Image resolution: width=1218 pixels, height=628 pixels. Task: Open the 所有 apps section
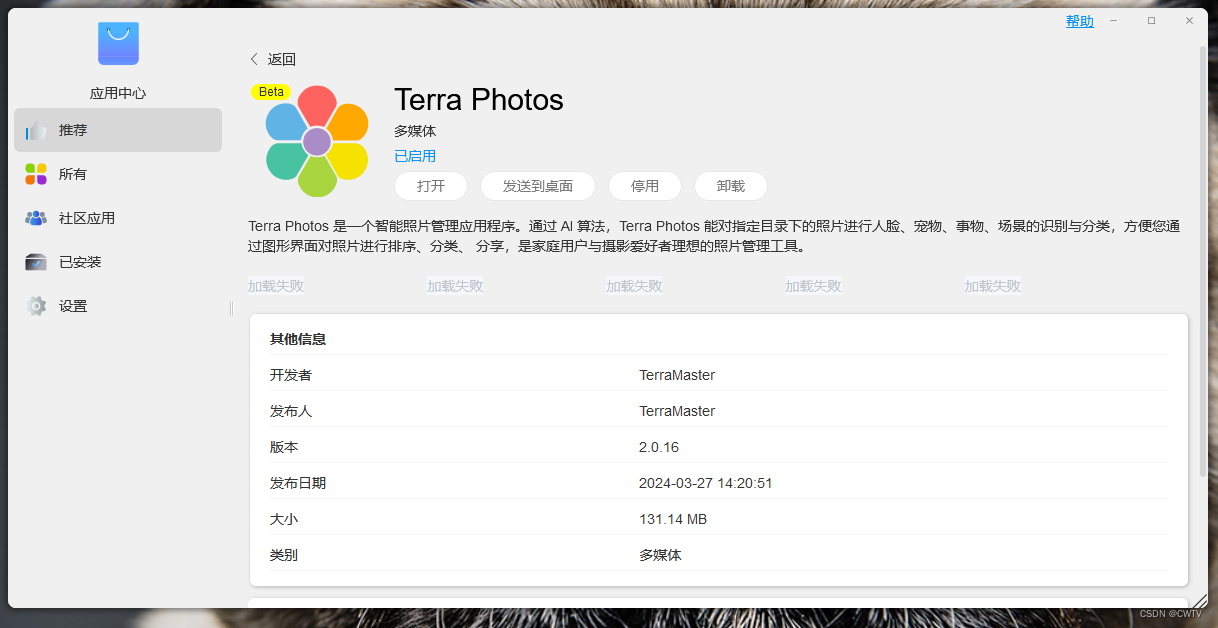(x=118, y=174)
